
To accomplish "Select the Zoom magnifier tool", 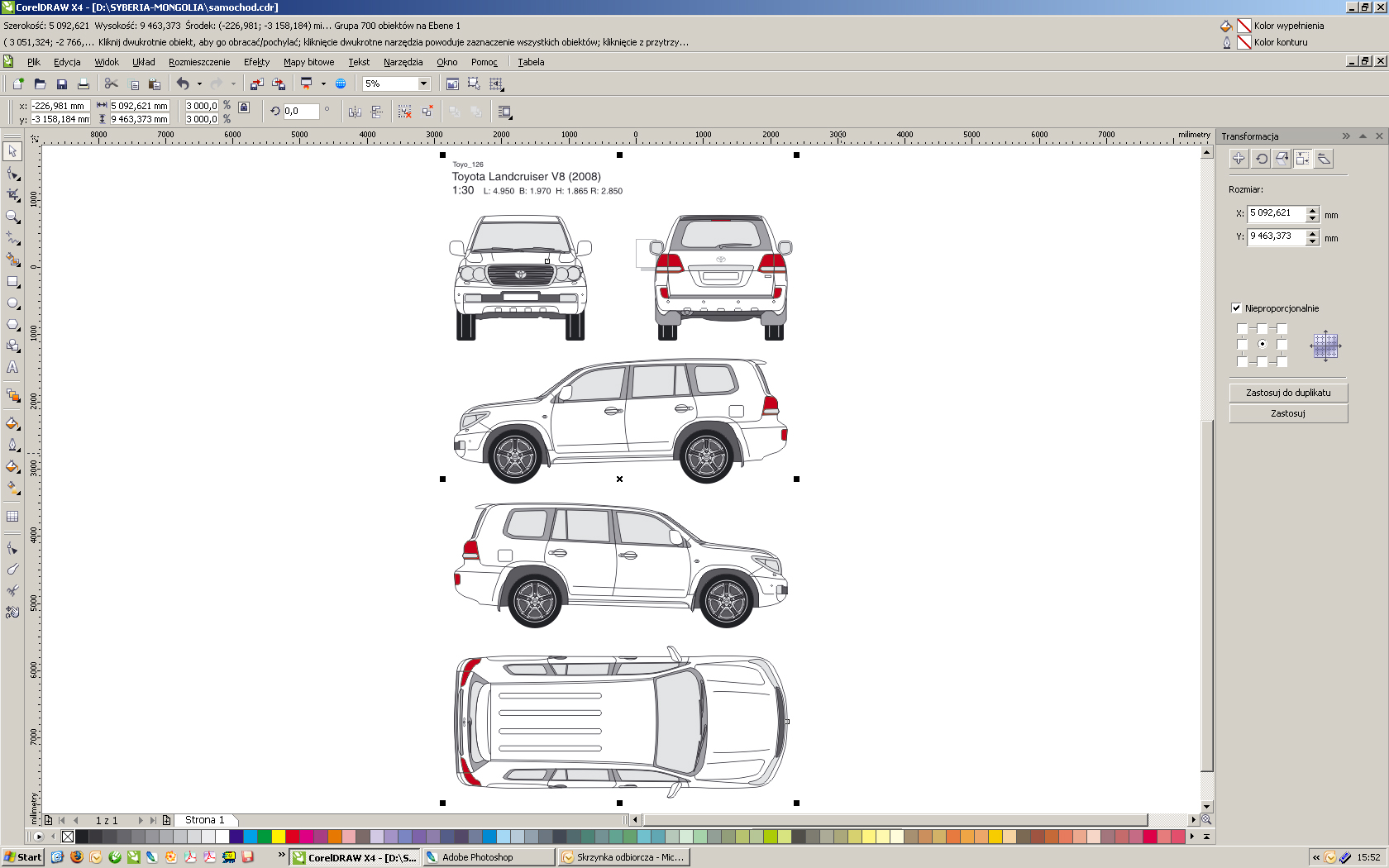I will pyautogui.click(x=12, y=217).
